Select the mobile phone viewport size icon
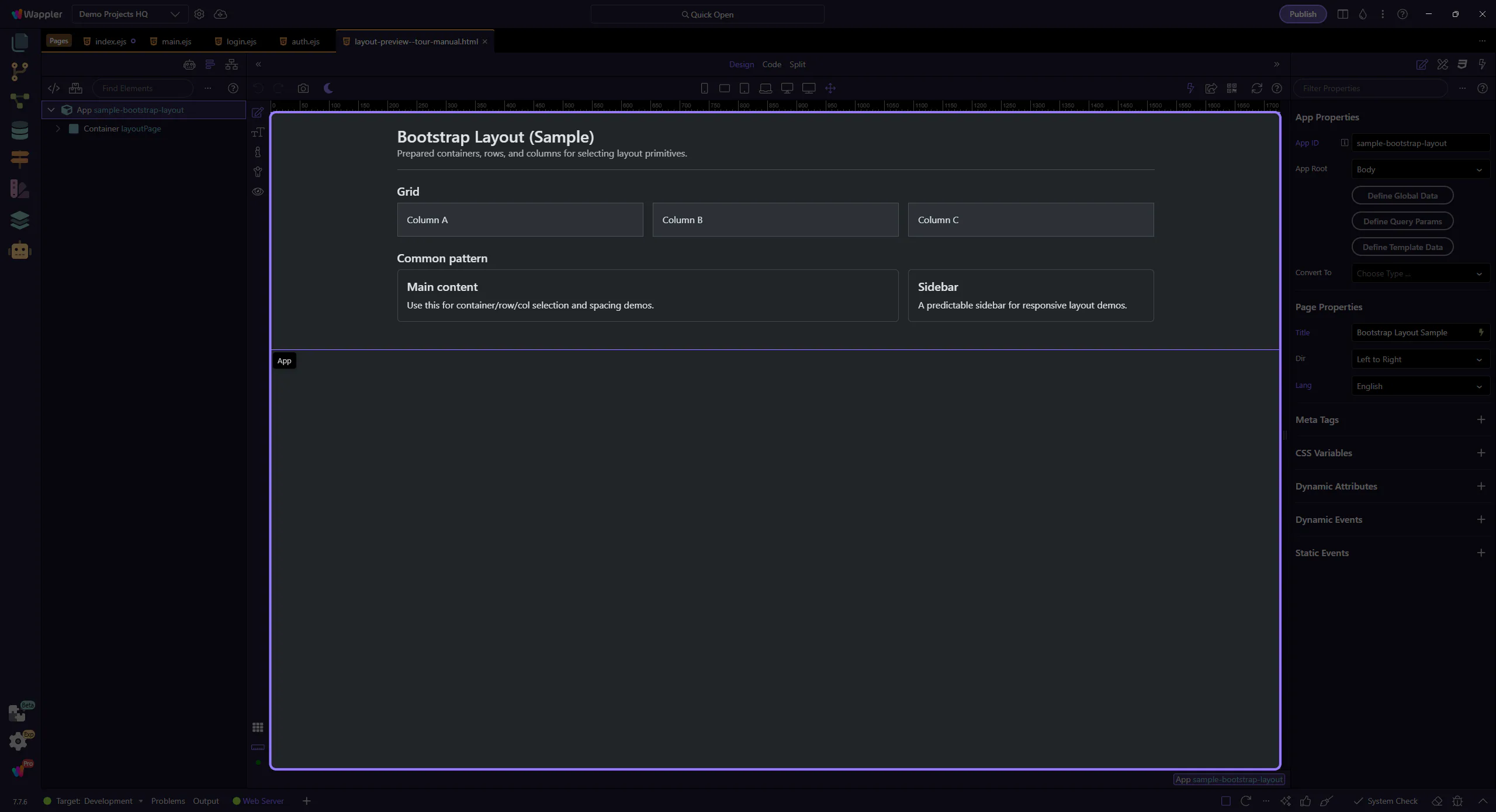 coord(704,88)
